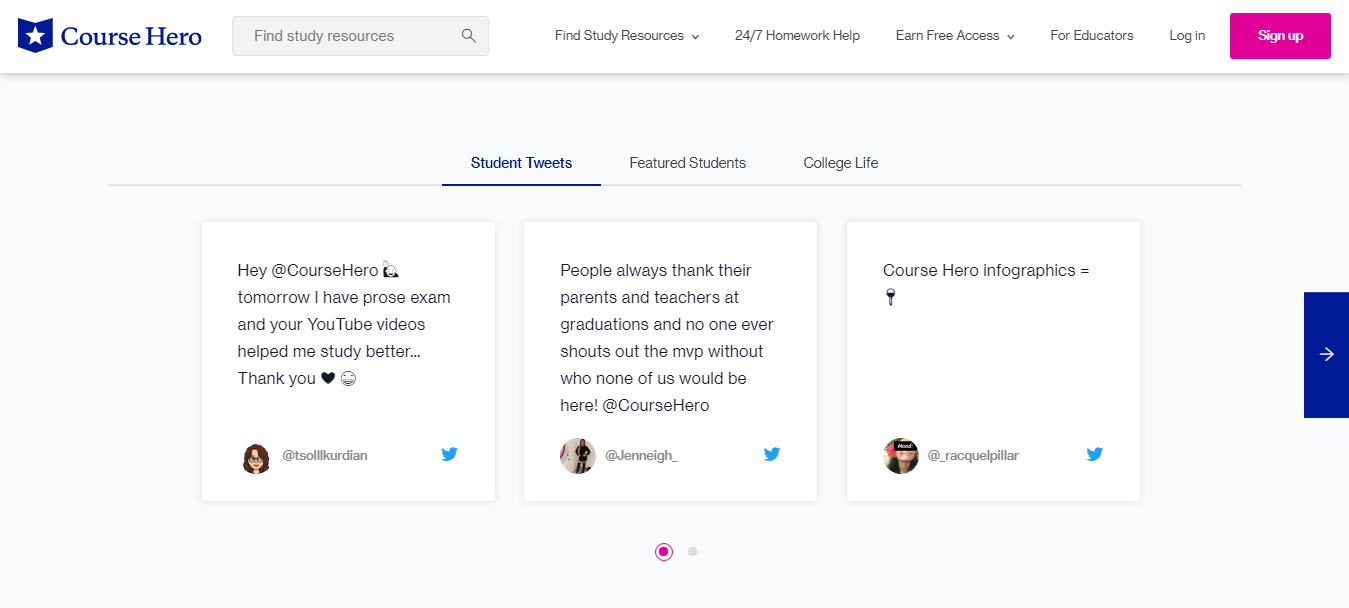Open Twitter icon on @Jenneigh_ tweet
This screenshot has width=1349, height=608.
coord(772,454)
